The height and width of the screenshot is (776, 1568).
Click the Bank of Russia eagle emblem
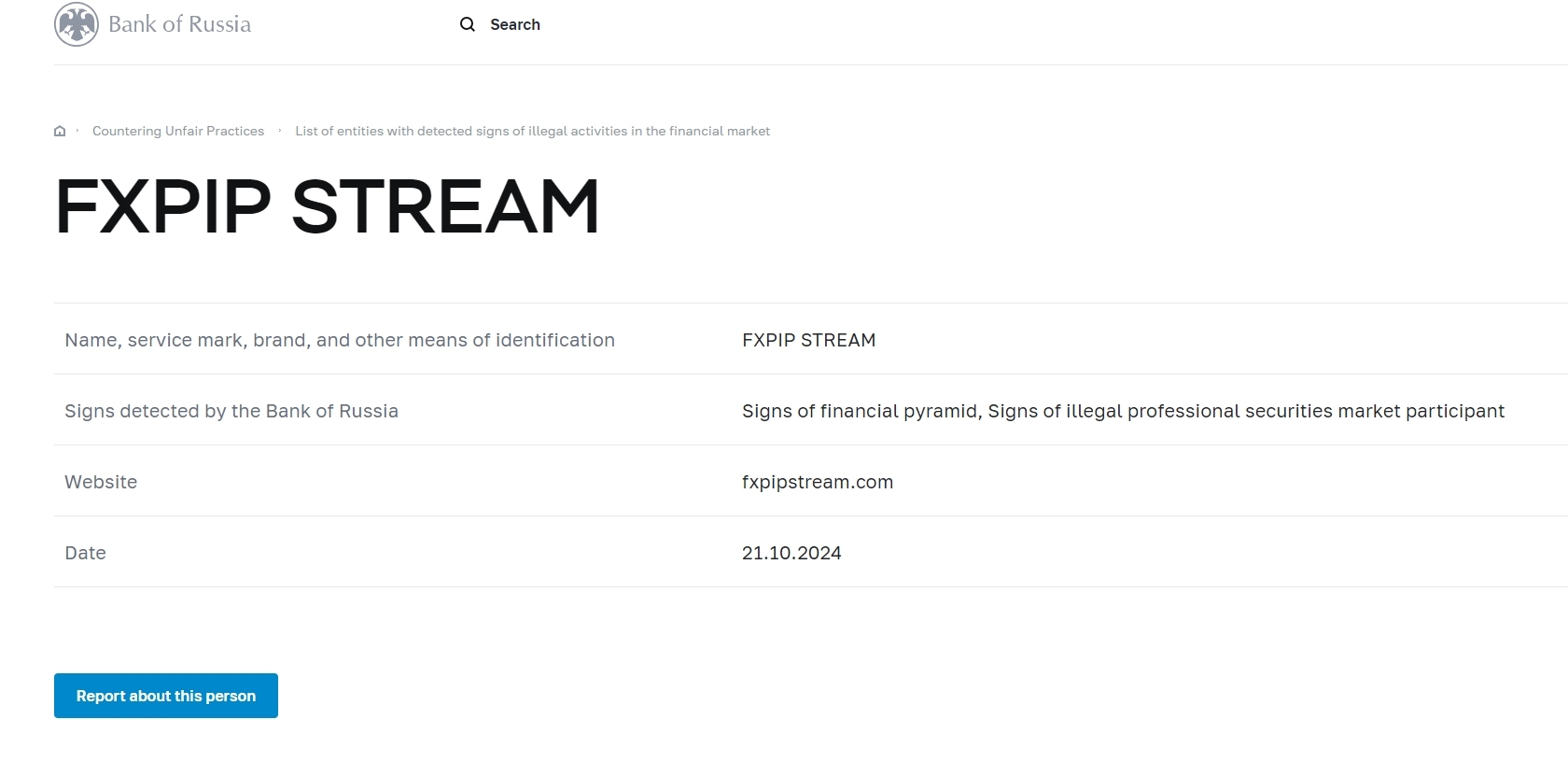pyautogui.click(x=77, y=24)
